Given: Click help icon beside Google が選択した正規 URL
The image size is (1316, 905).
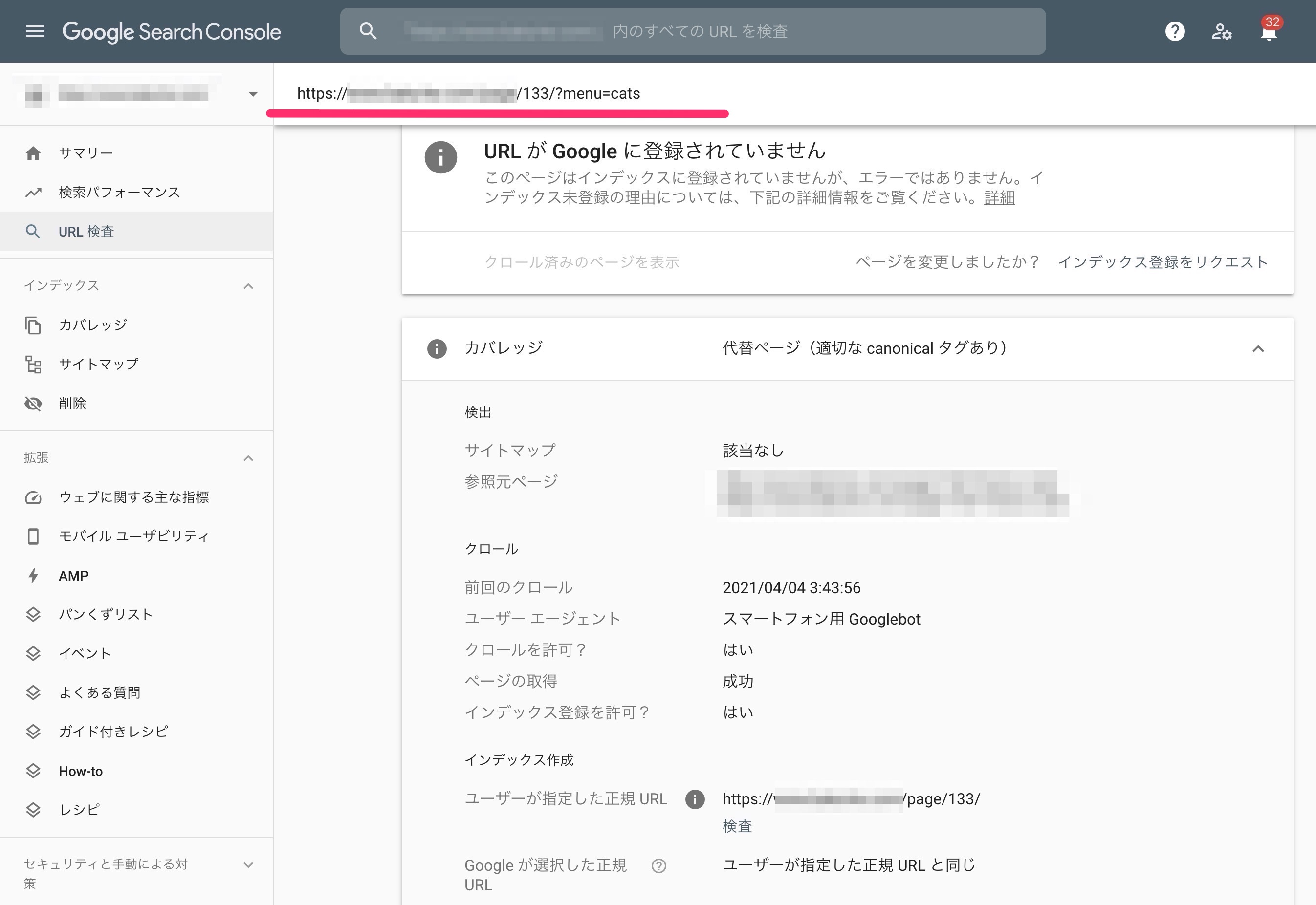Looking at the screenshot, I should [658, 866].
